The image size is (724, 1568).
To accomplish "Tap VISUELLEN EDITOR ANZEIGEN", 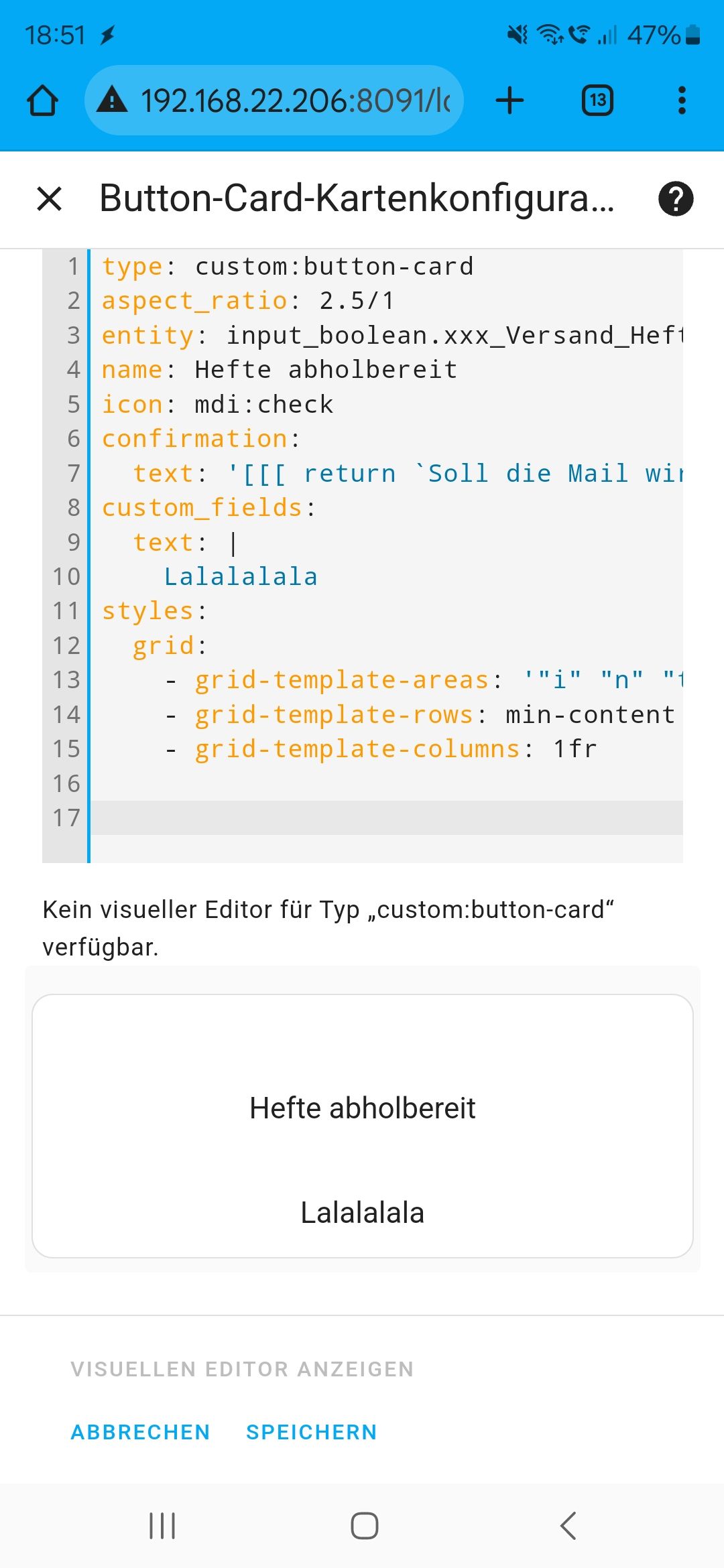I will tap(242, 1369).
